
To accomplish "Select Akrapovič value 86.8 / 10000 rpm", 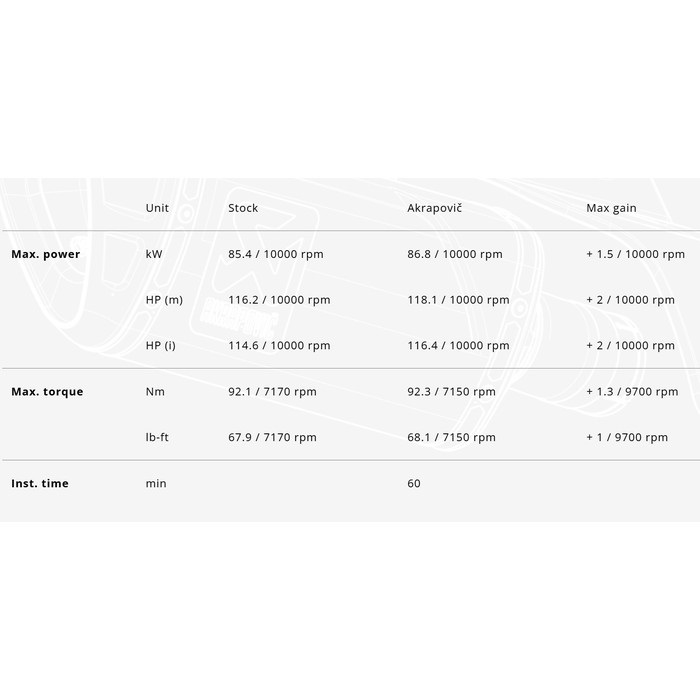I will (x=458, y=254).
